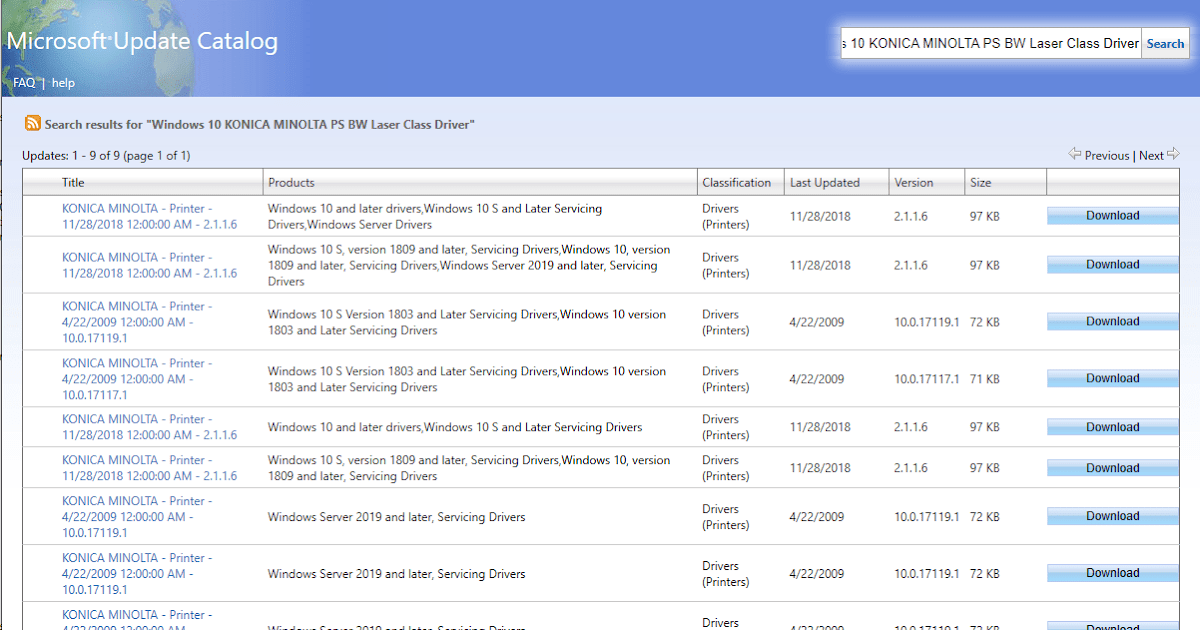Open KONICA MINOLTA title link for version 10.0.17117.1
The width and height of the screenshot is (1200, 630).
(x=137, y=379)
